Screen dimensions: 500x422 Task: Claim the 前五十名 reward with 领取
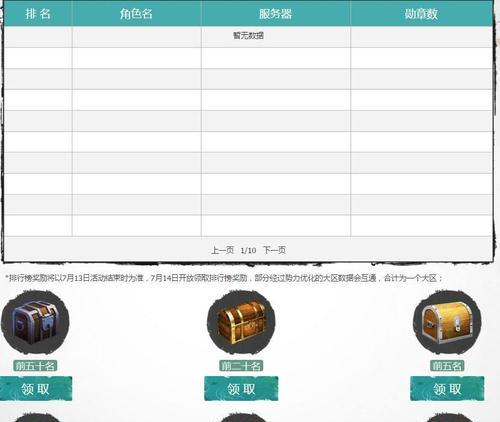tap(36, 389)
